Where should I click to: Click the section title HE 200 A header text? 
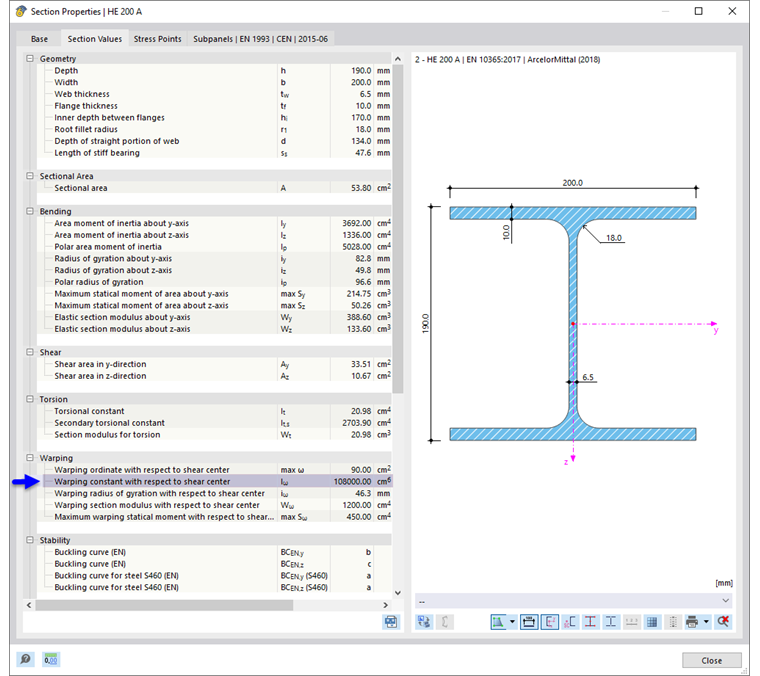[507, 60]
